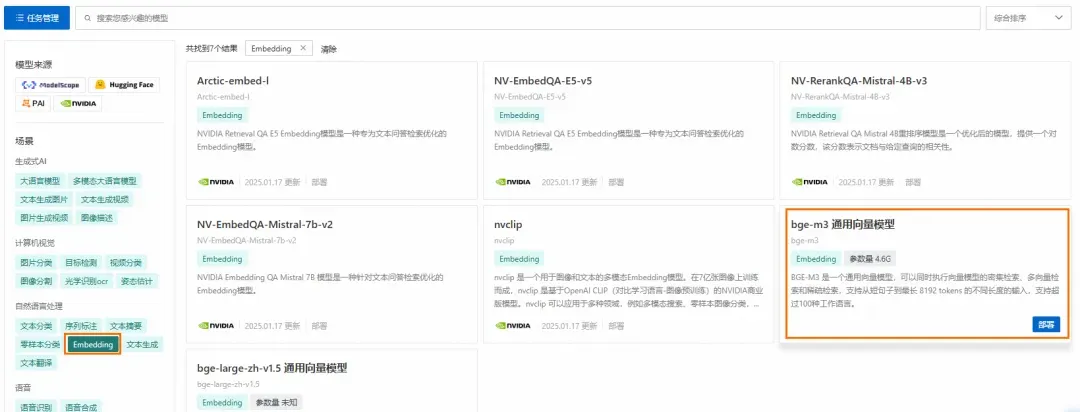Toggle the 图片分类 vision tag
Screen dimensions: 1080x412
click(37, 262)
